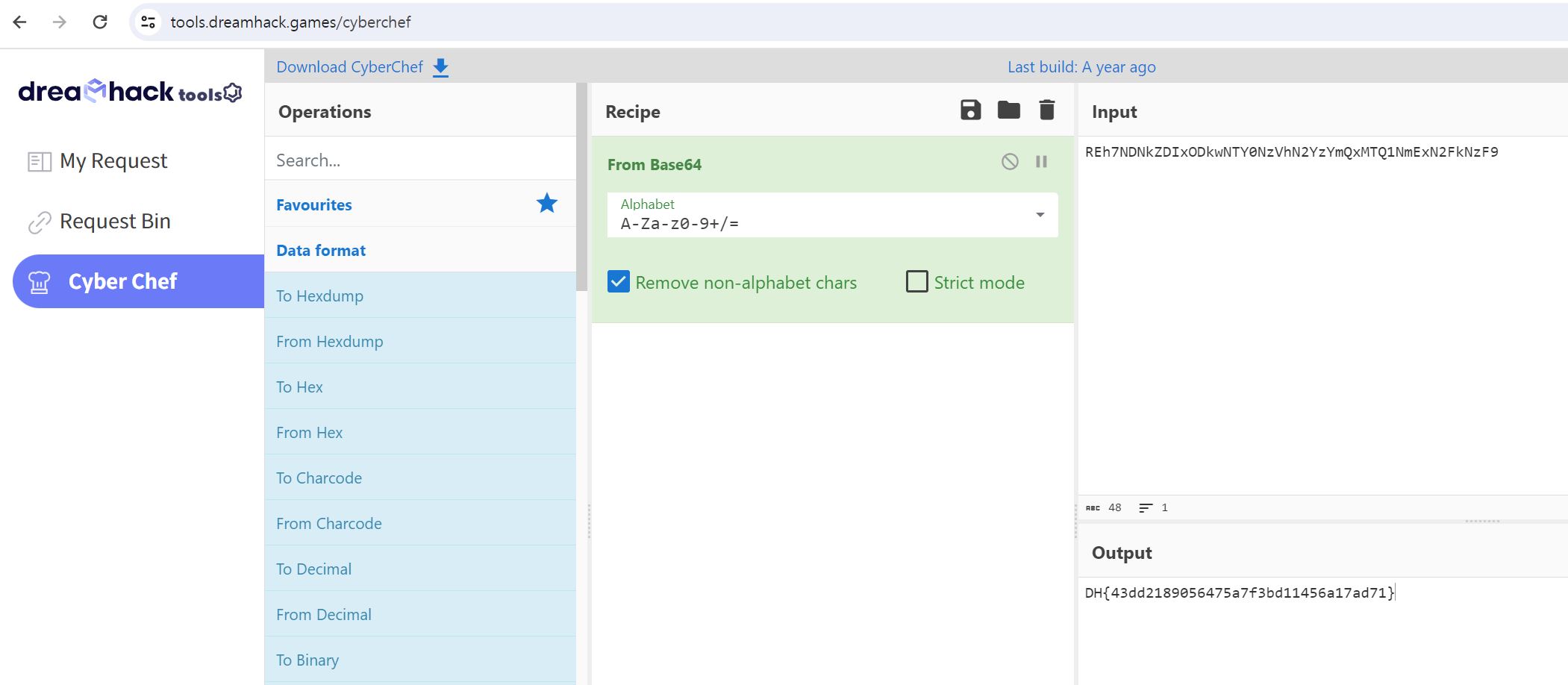
Task: Click the Operations panel header
Action: (325, 112)
